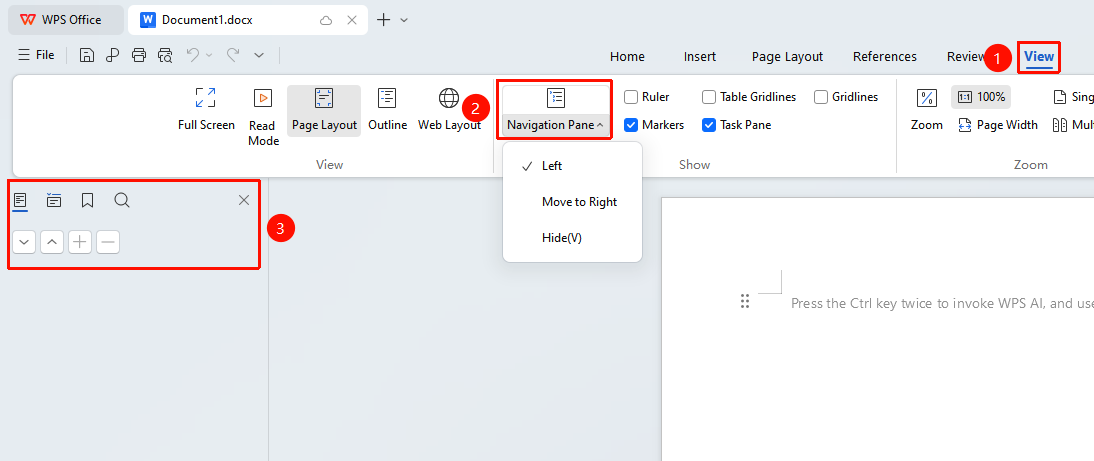1094x461 pixels.
Task: Uncheck the Task Pane checkbox
Action: [x=709, y=125]
